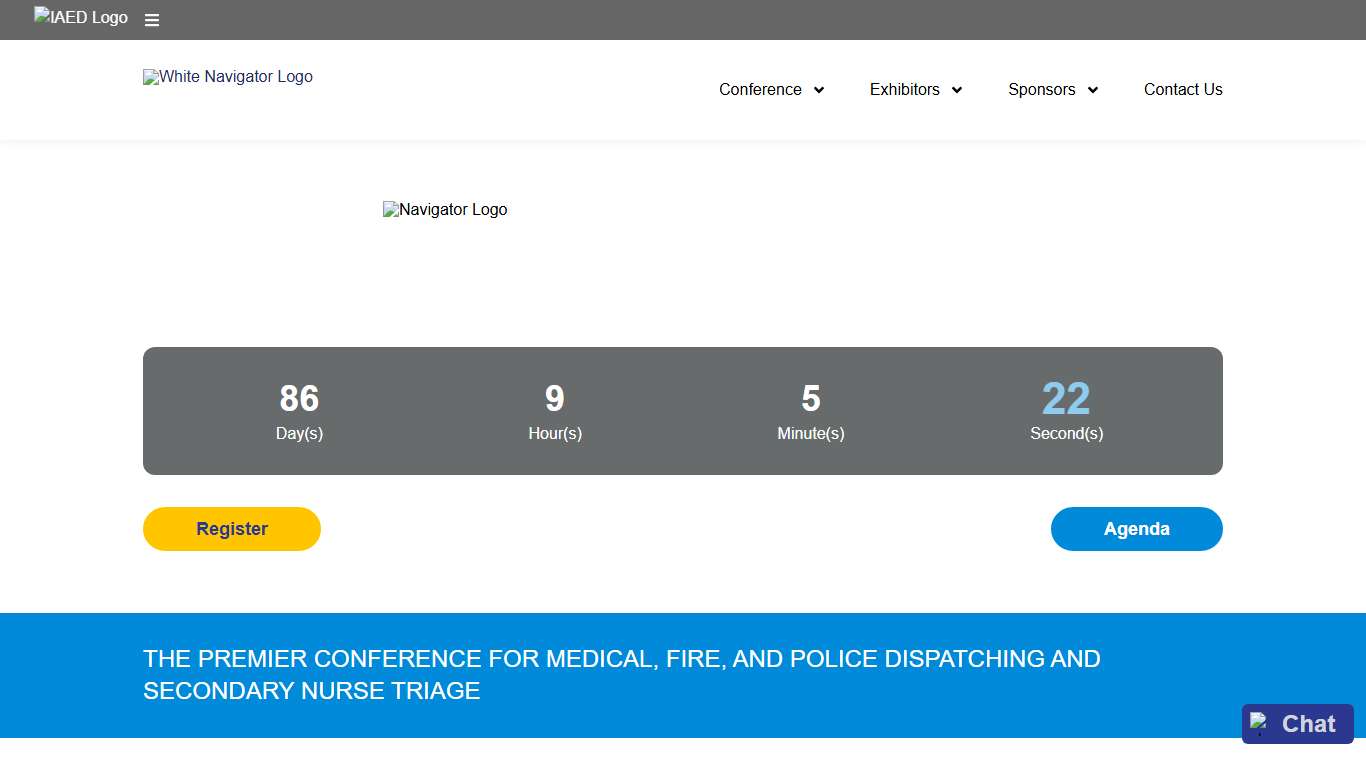The image size is (1366, 768).
Task: Expand the Conference dropdown chevron
Action: (x=819, y=90)
